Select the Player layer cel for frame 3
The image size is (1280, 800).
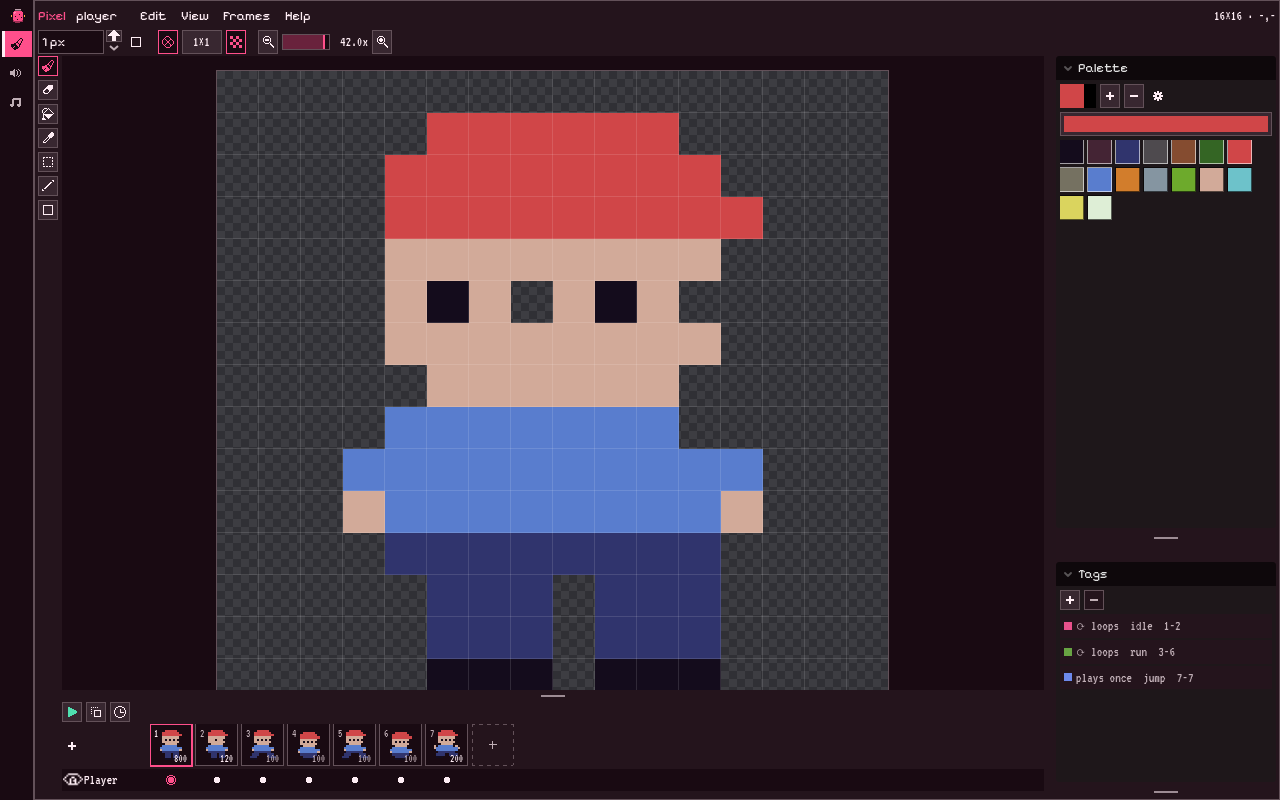tap(263, 780)
